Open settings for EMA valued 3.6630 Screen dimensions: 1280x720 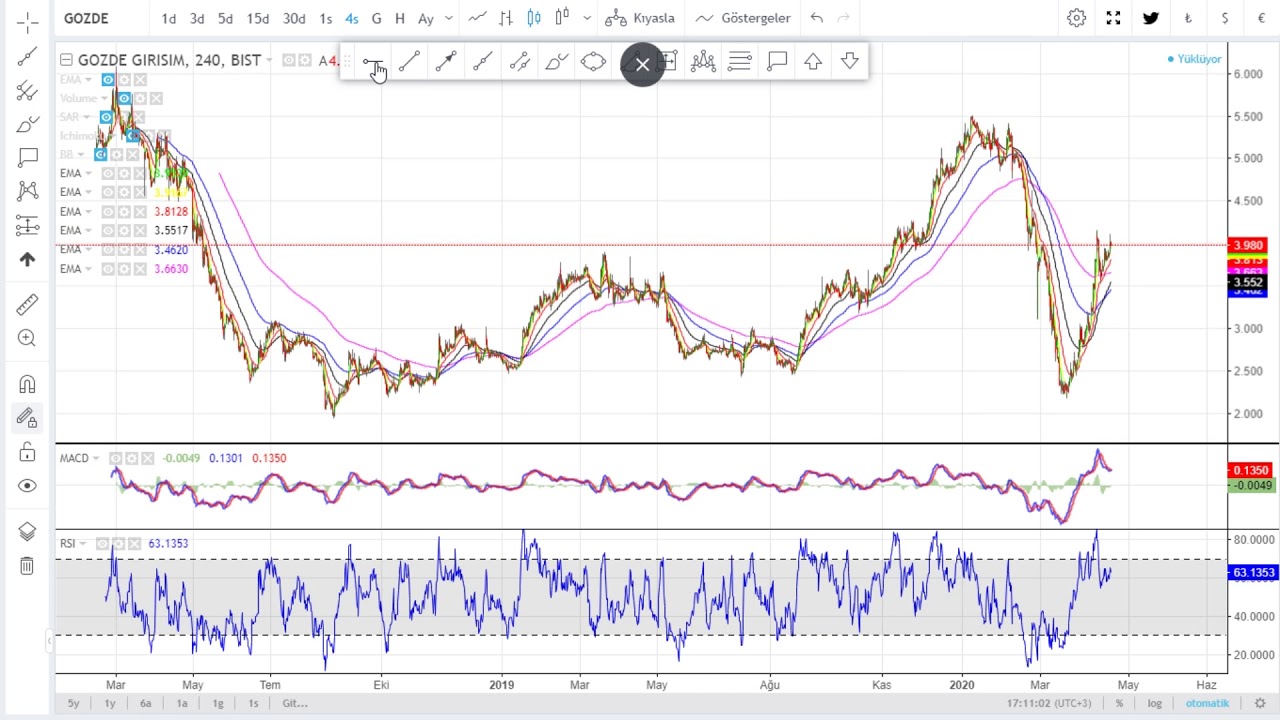(124, 269)
